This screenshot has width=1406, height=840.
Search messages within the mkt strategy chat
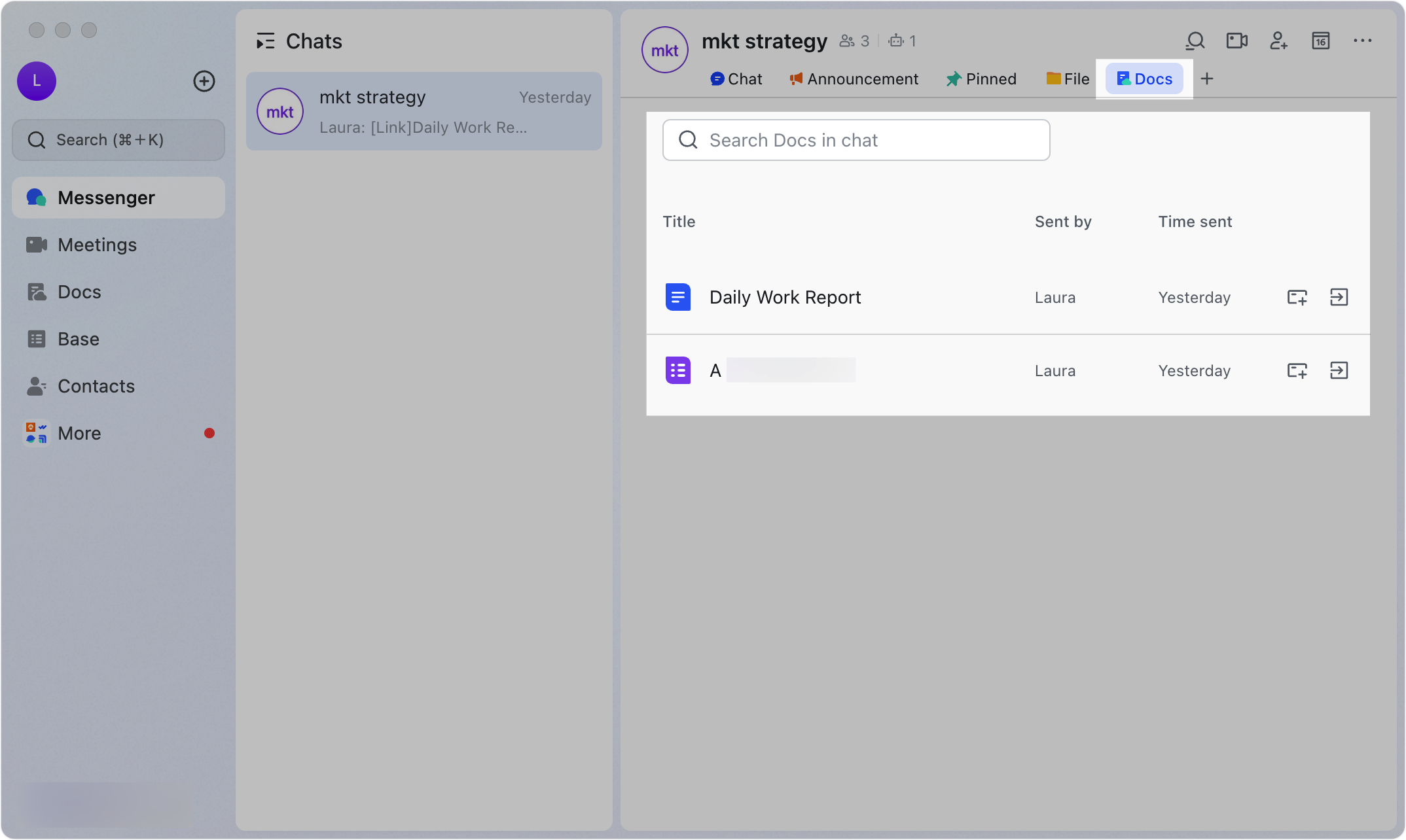[x=1195, y=41]
